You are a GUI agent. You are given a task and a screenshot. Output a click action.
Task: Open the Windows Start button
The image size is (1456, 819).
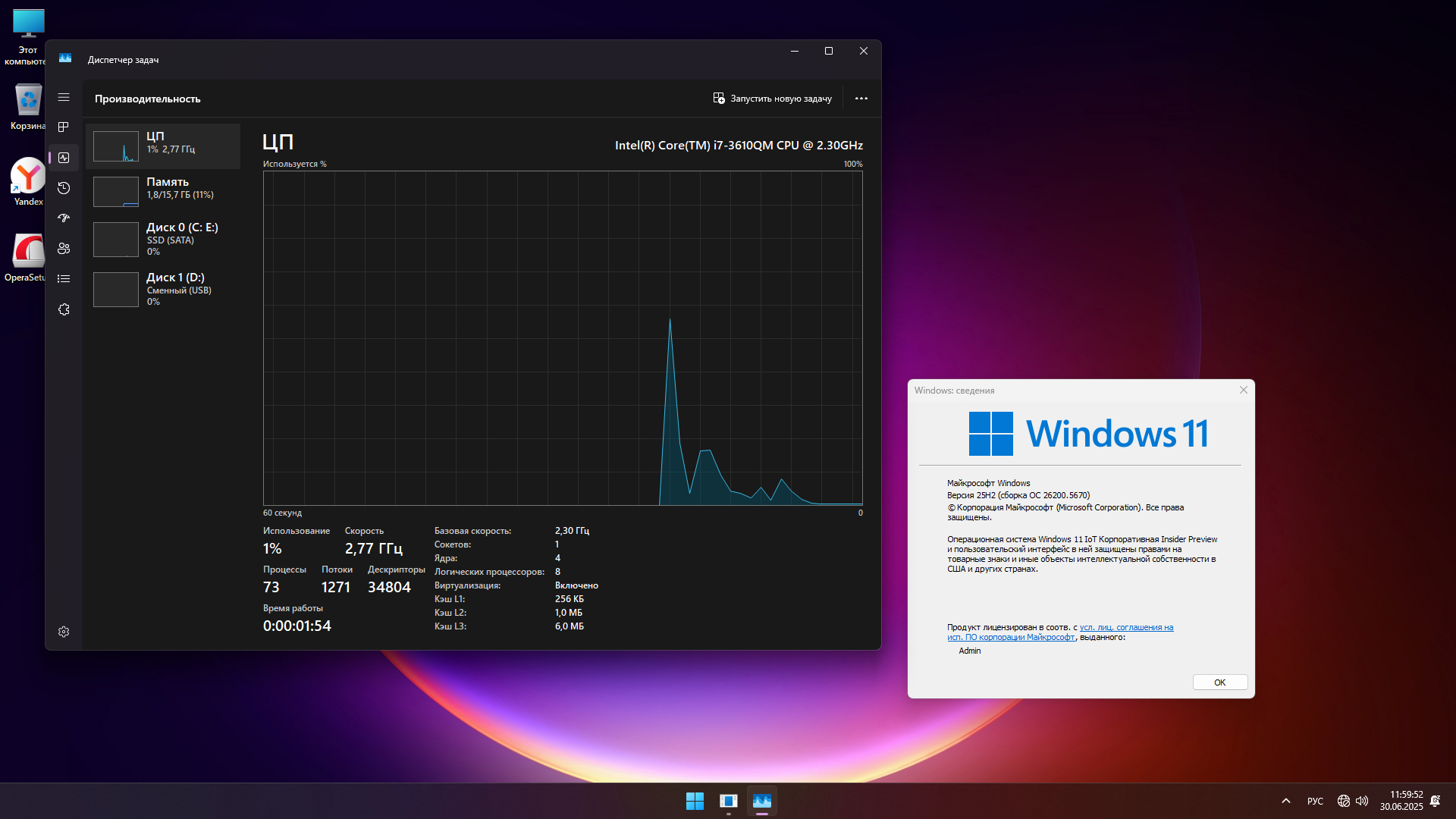pos(695,801)
